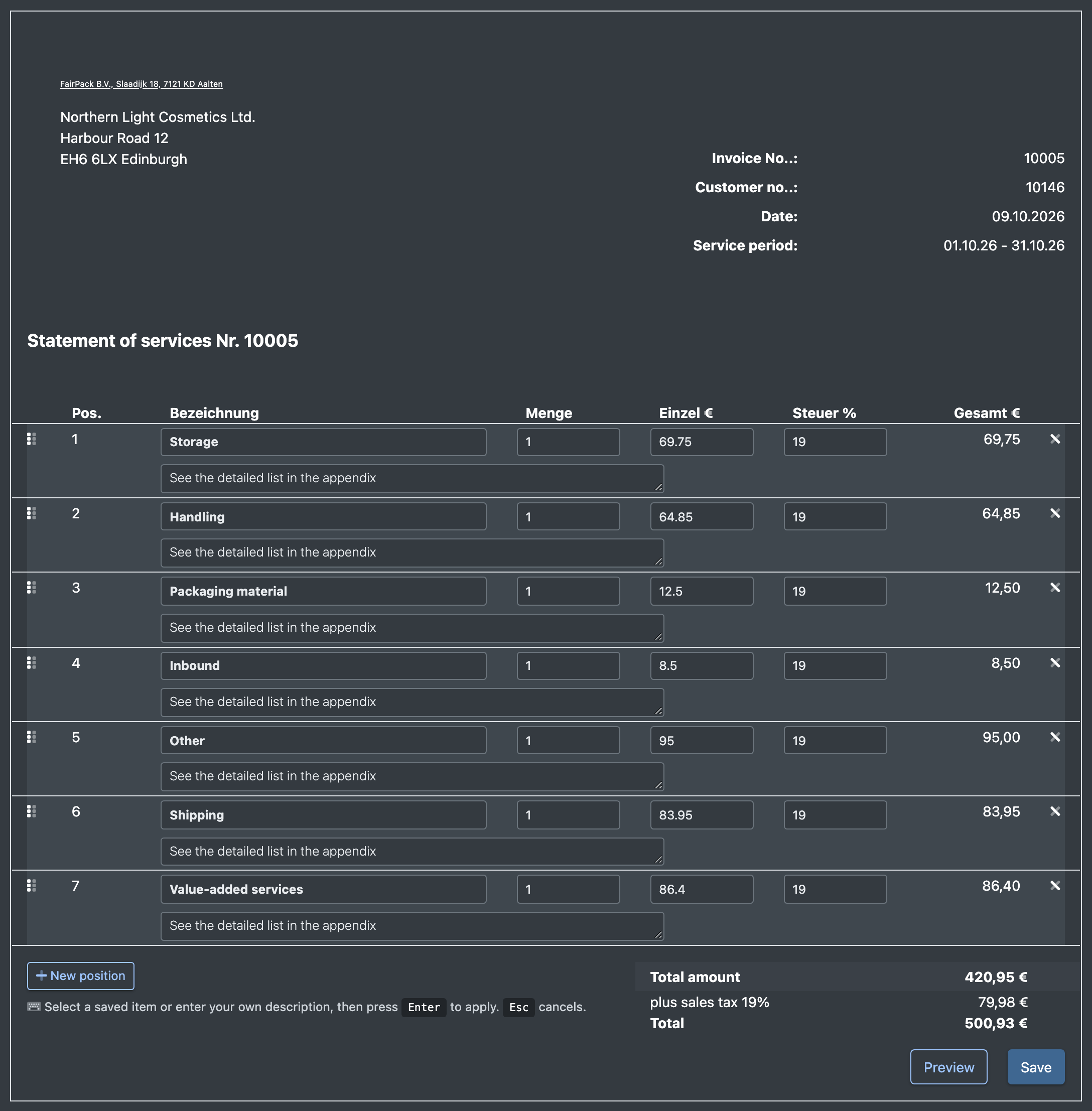1092x1111 pixels.
Task: Open the invoice Preview
Action: tap(948, 1067)
